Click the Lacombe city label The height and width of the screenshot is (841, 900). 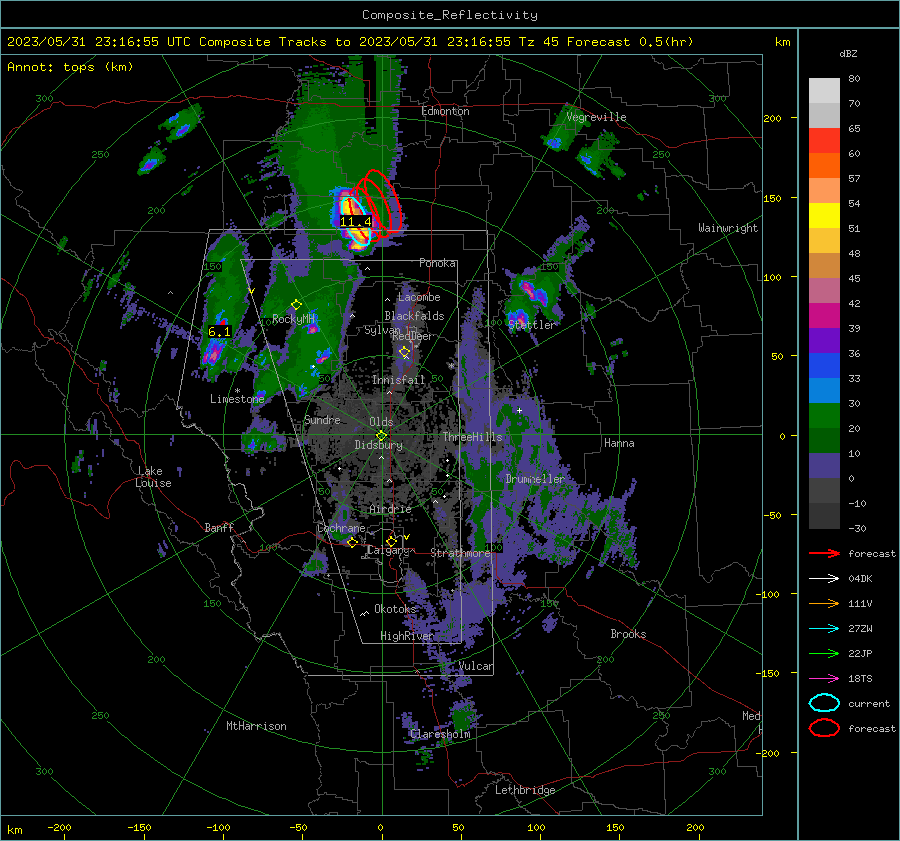point(419,297)
